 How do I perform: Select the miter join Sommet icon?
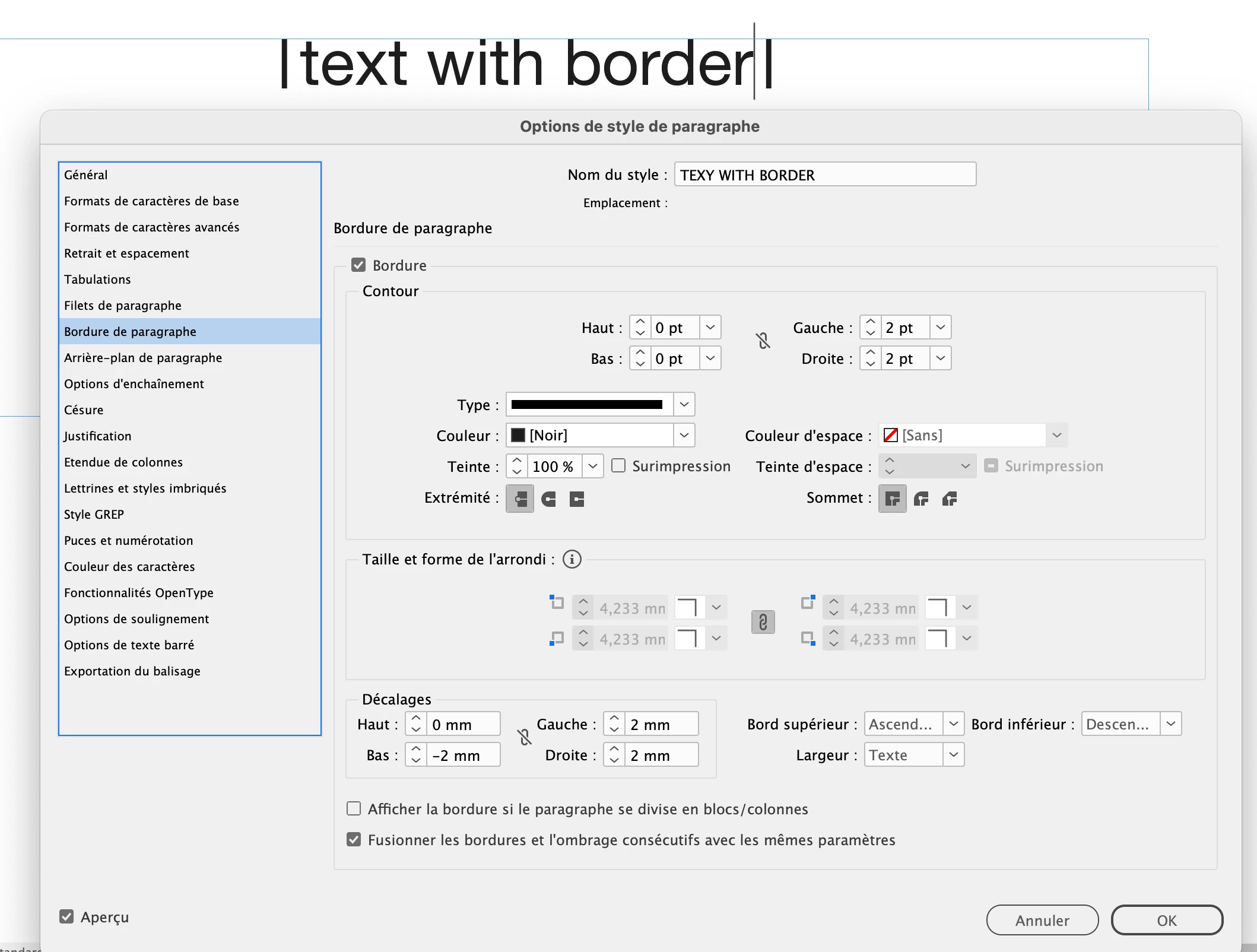(x=892, y=499)
